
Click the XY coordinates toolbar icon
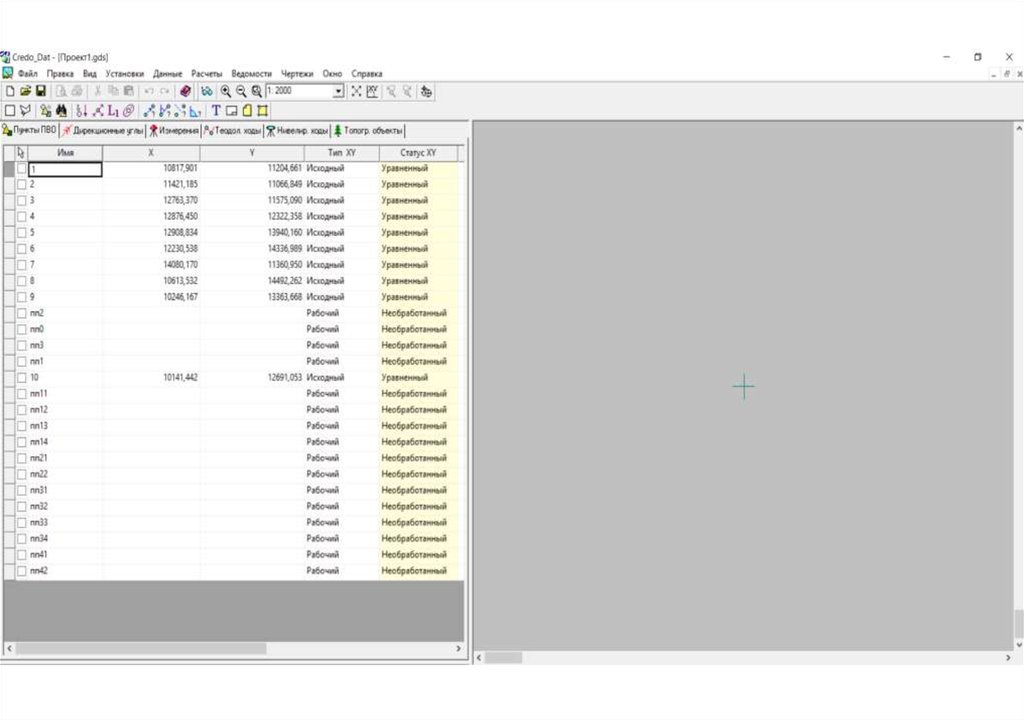(x=372, y=91)
